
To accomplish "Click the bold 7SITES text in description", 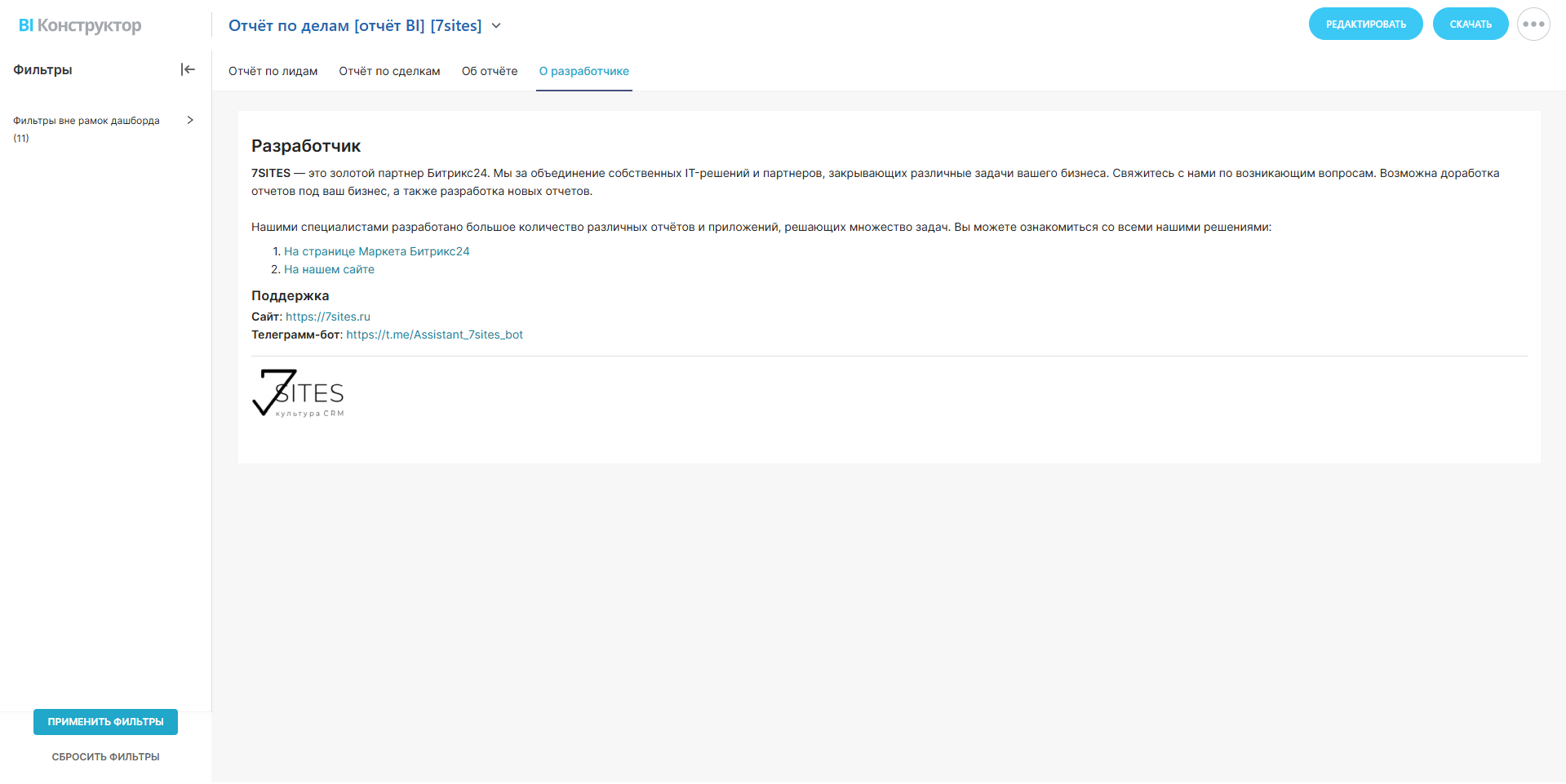I will coord(271,173).
